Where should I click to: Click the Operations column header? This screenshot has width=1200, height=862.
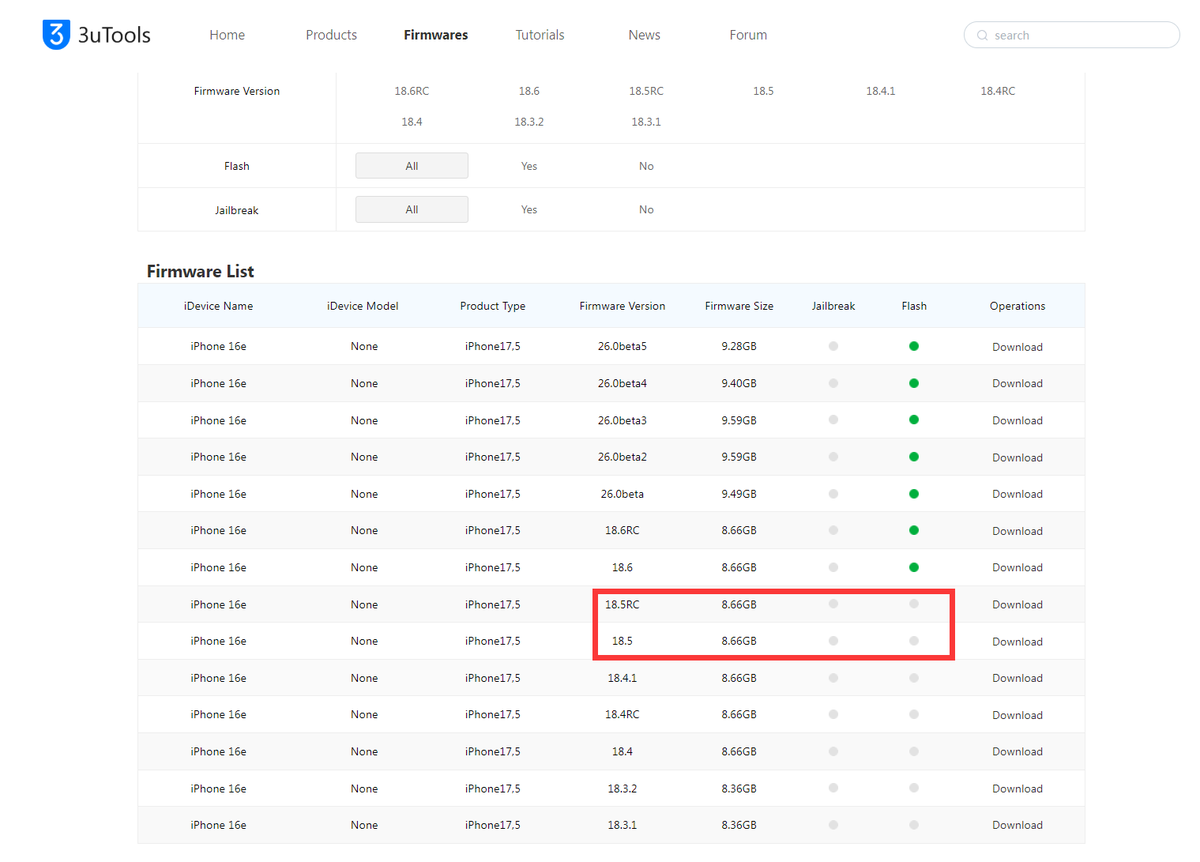point(1017,306)
